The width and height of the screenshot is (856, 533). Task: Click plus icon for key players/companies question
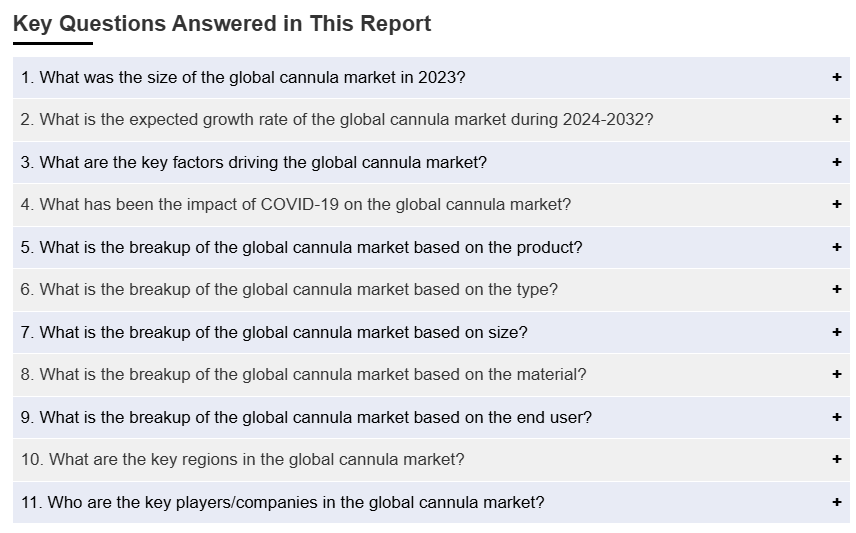coord(837,502)
